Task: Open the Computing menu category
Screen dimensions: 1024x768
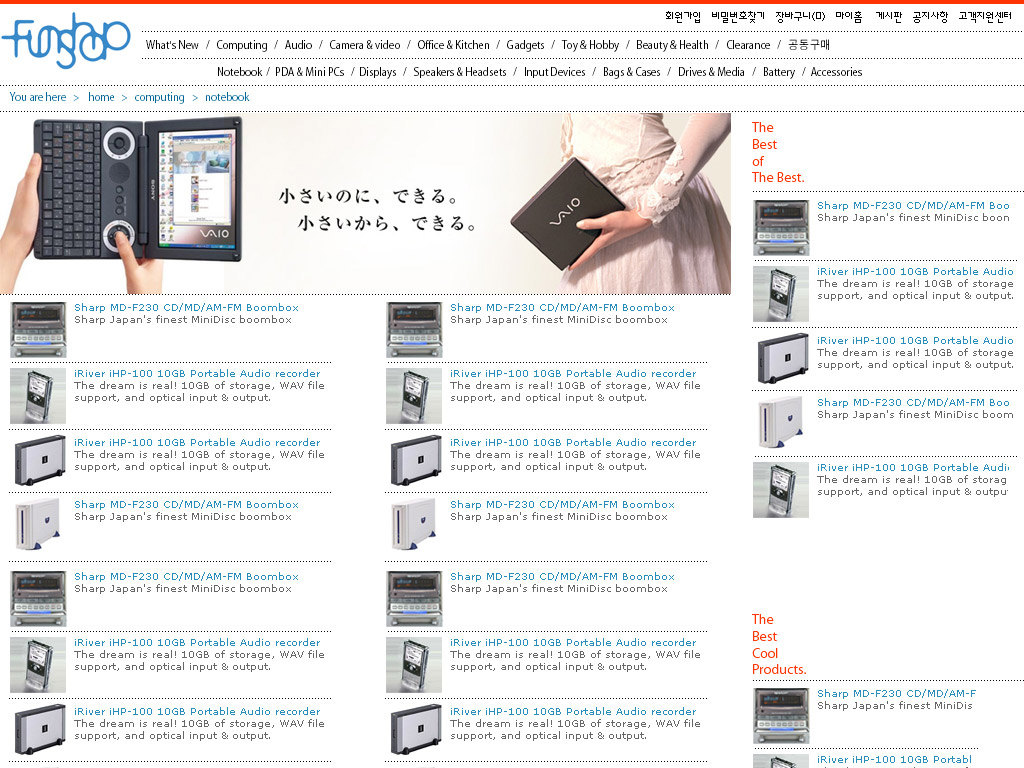Action: (x=242, y=45)
